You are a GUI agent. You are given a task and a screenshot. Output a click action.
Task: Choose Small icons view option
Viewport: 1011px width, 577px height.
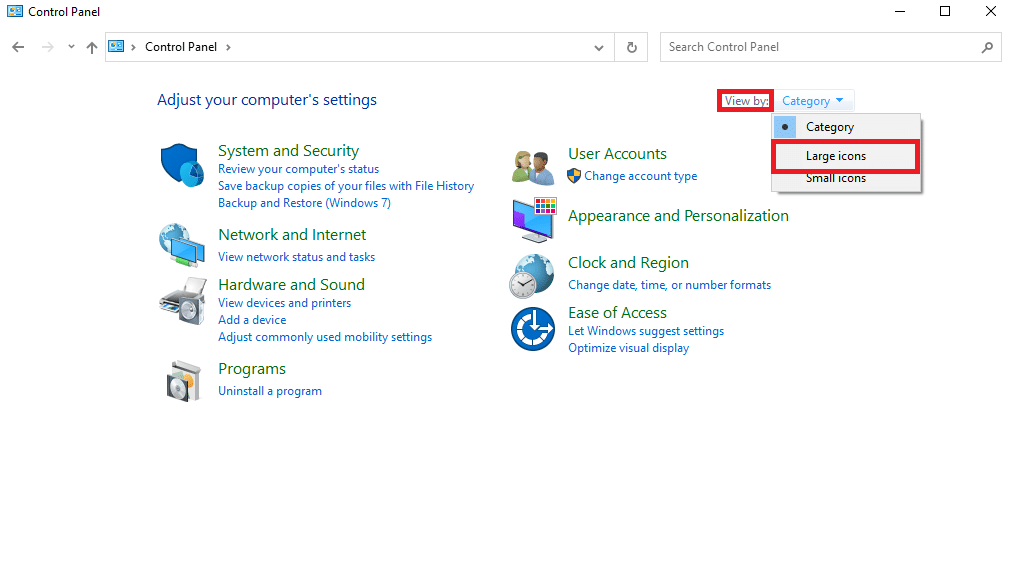(x=836, y=179)
